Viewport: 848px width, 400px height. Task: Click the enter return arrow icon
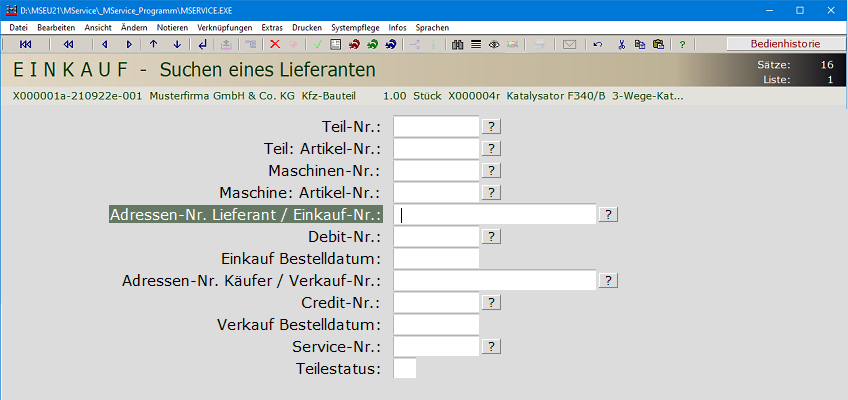(x=204, y=44)
